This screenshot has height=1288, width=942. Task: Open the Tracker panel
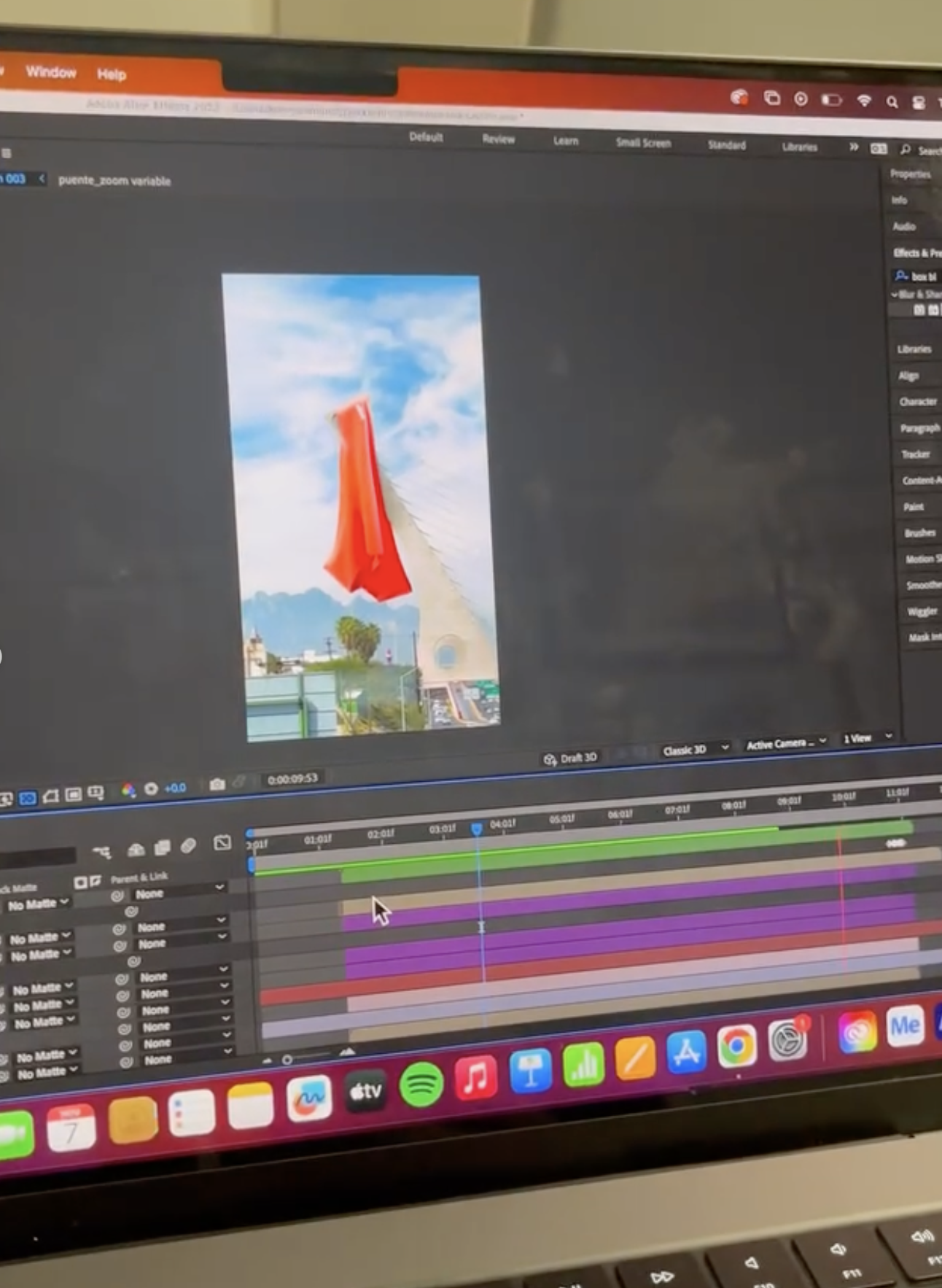(x=916, y=454)
